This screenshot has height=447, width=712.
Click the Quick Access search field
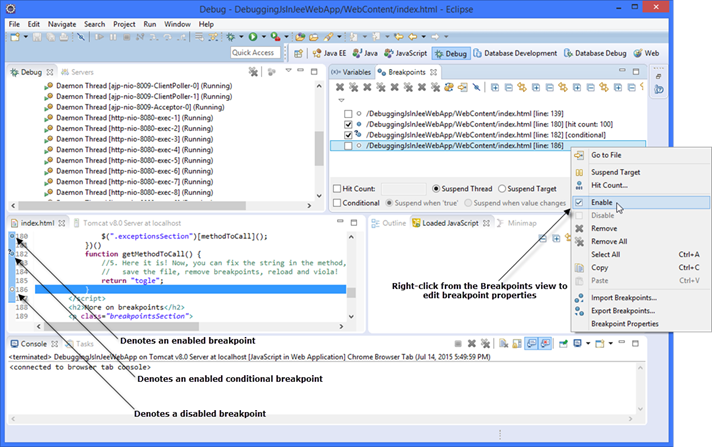pyautogui.click(x=254, y=53)
